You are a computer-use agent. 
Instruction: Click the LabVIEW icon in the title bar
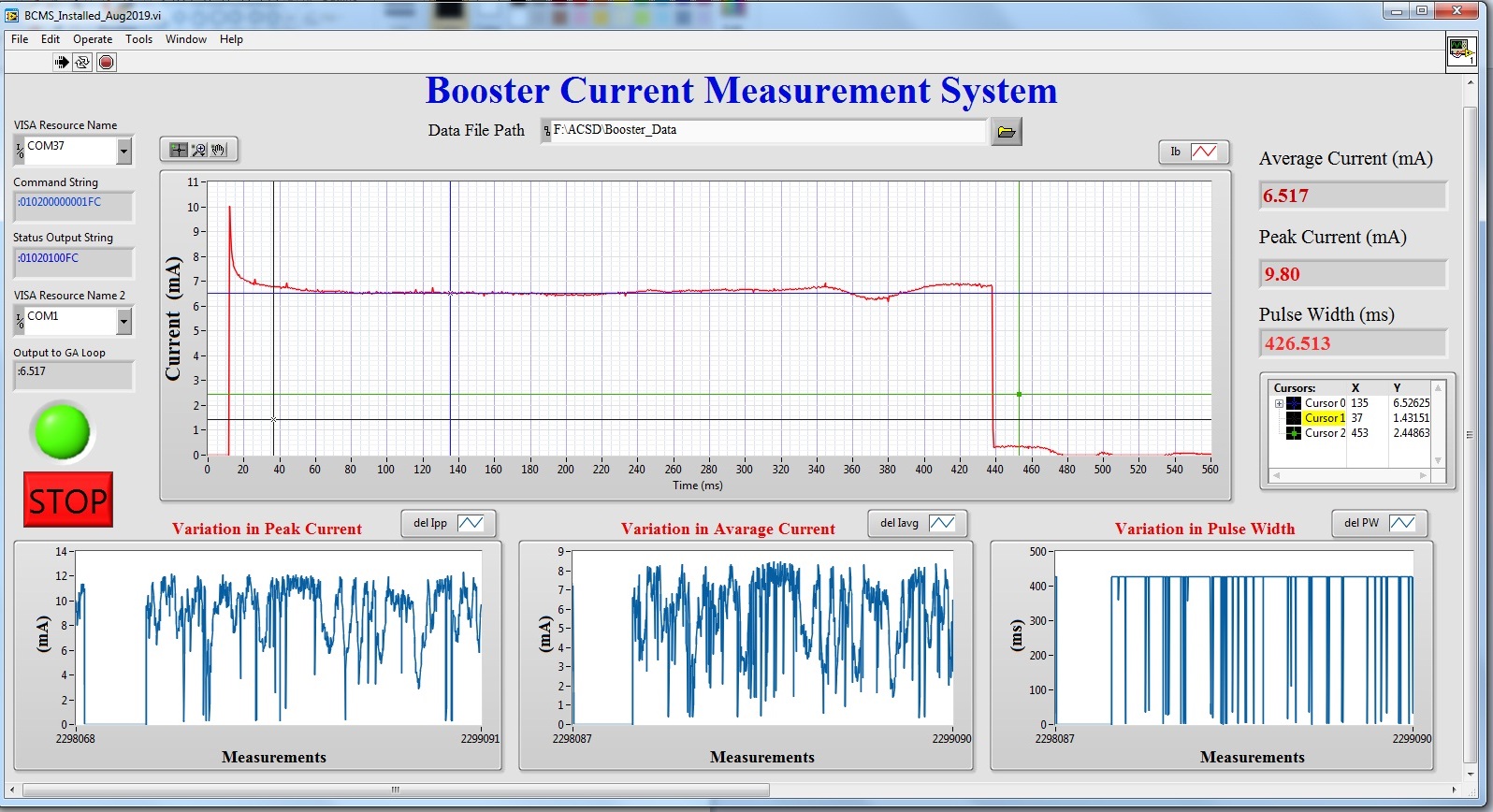pos(12,14)
